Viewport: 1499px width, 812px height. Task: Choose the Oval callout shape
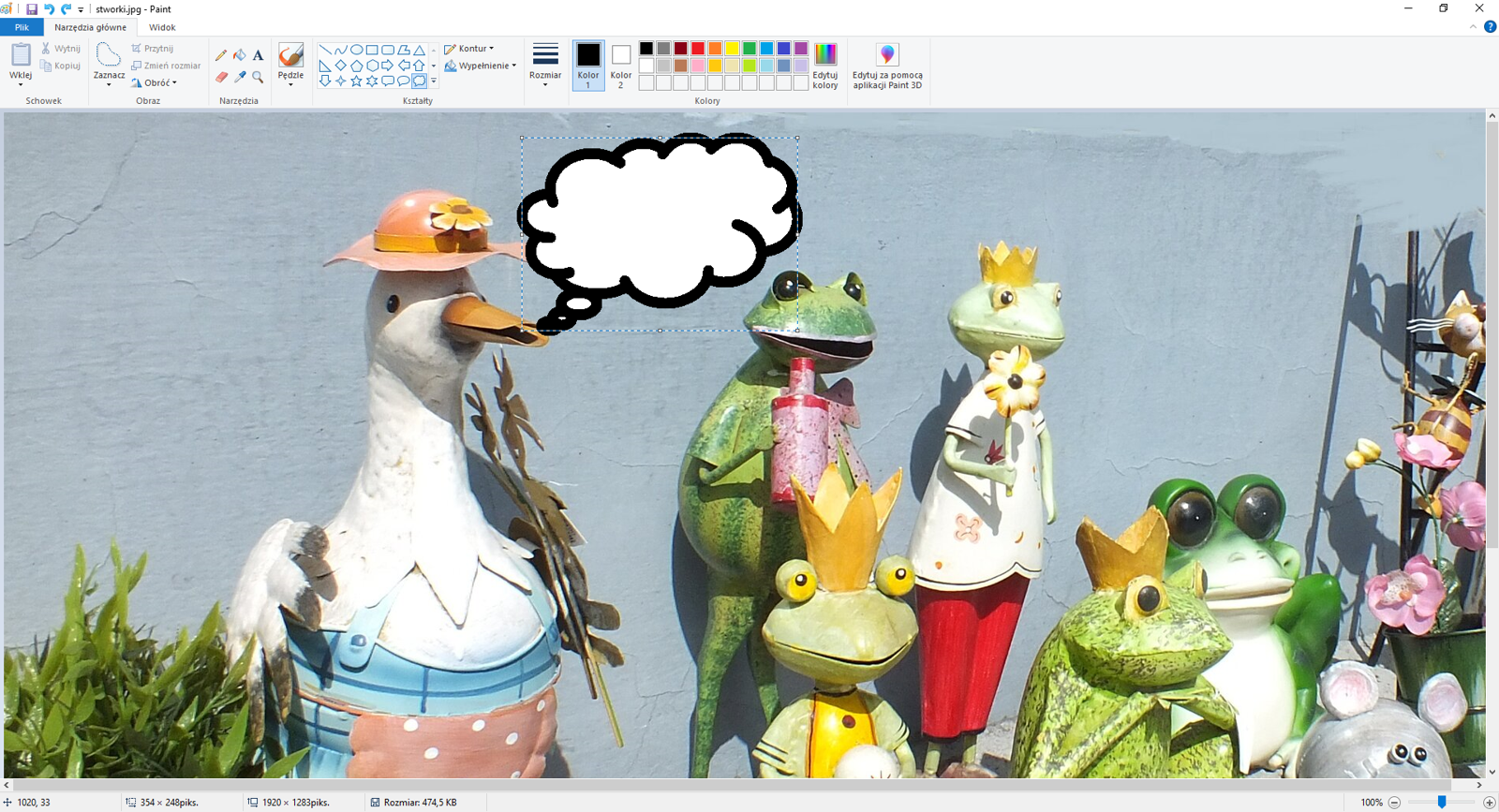pos(404,81)
